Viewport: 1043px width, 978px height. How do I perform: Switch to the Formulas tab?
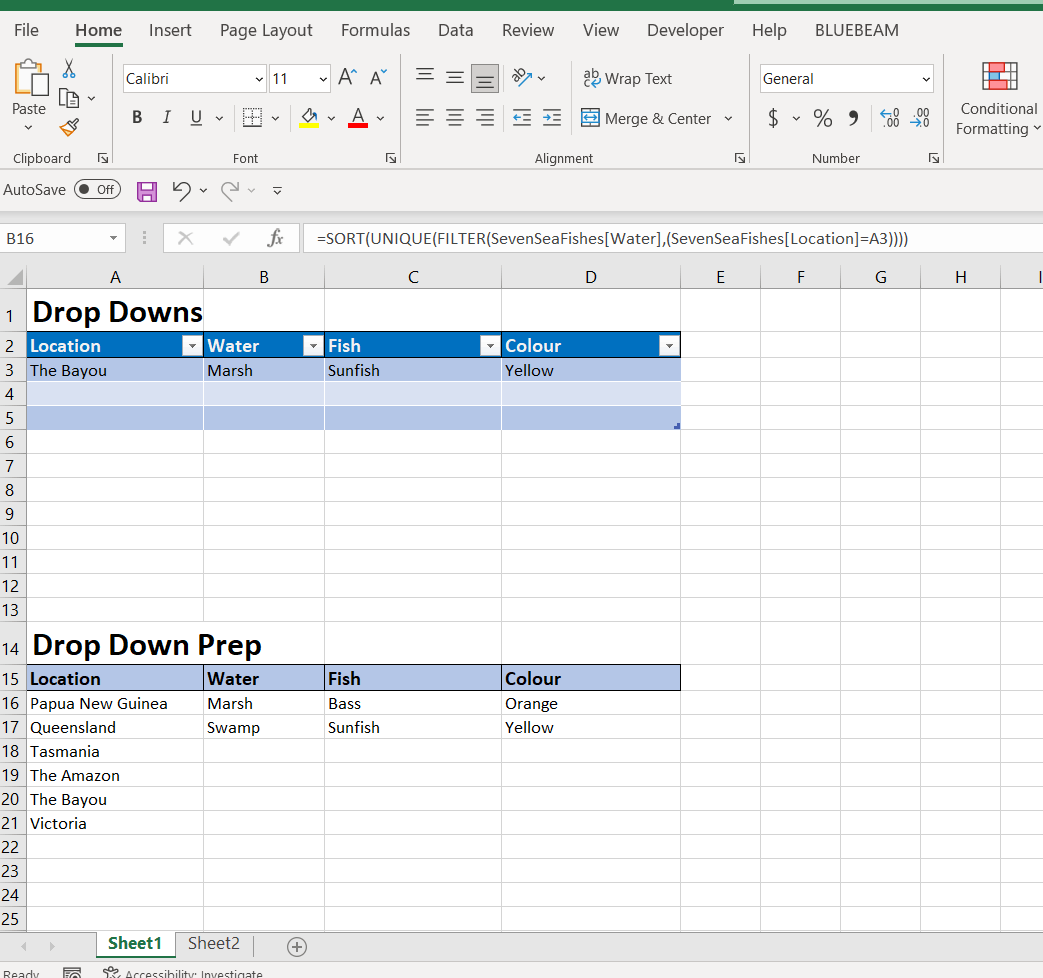[375, 30]
